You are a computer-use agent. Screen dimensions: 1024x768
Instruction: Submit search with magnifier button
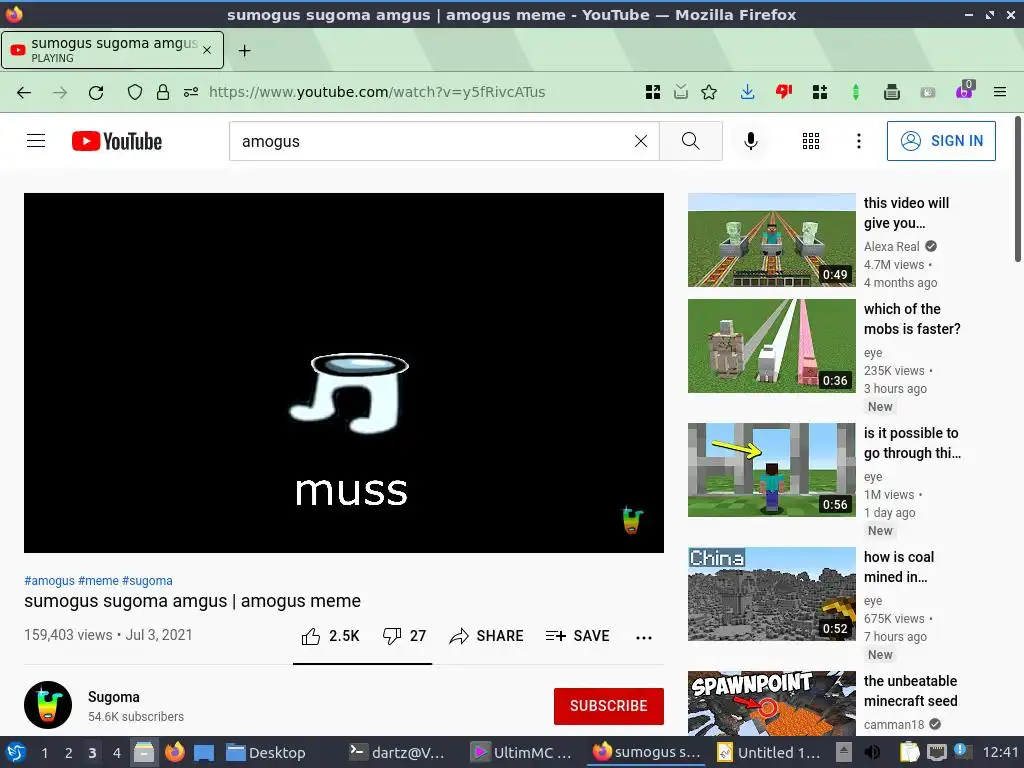click(x=690, y=141)
